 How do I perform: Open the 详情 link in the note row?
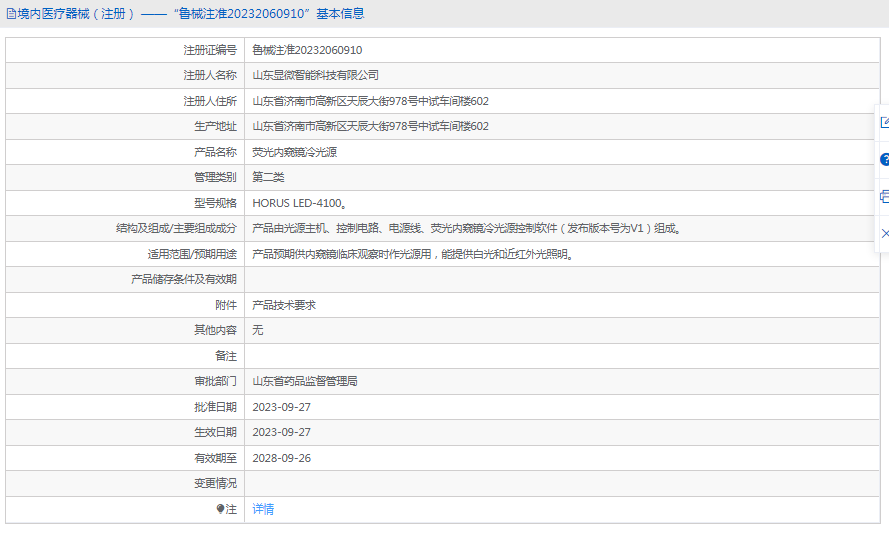coord(263,509)
